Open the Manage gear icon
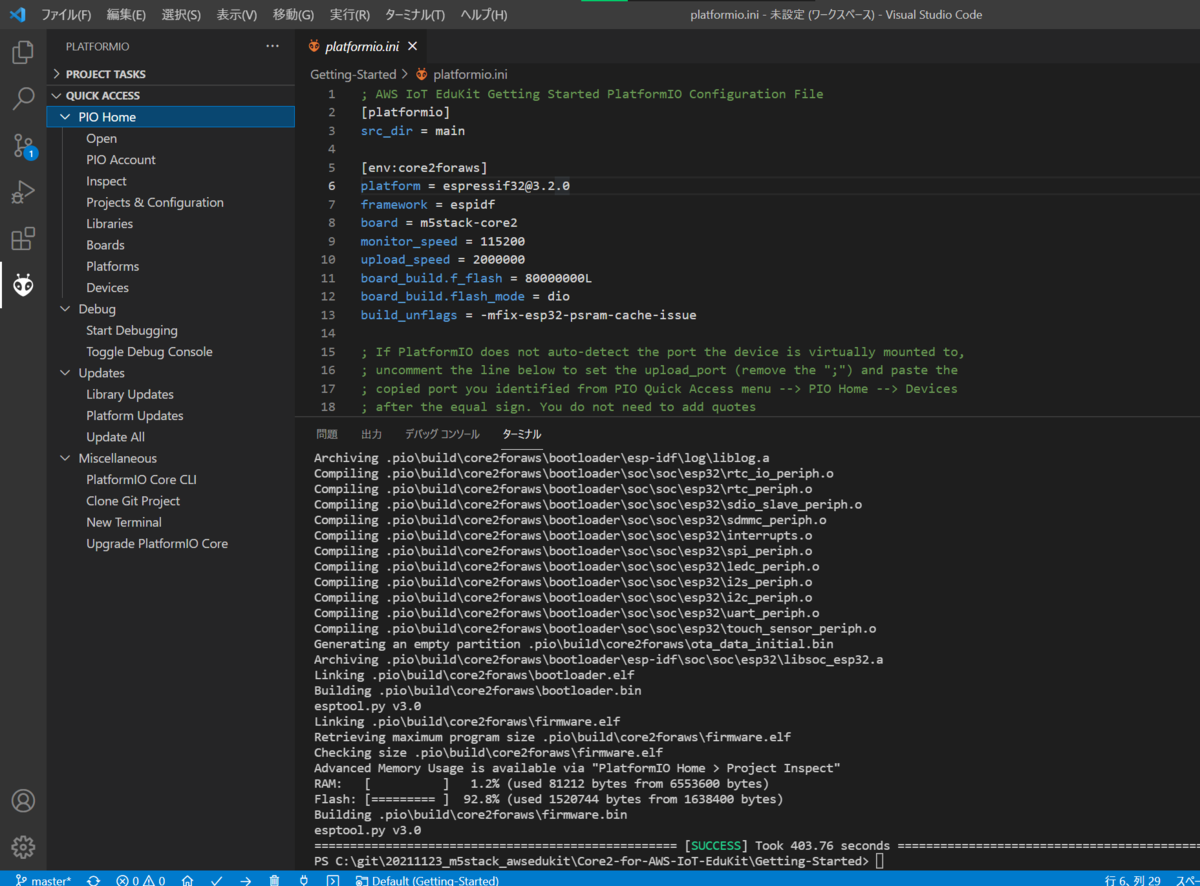Image resolution: width=1200 pixels, height=886 pixels. click(23, 846)
